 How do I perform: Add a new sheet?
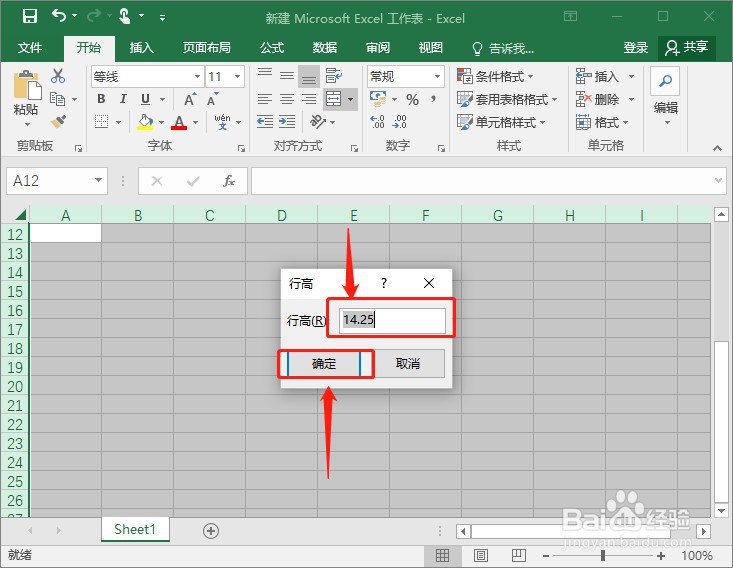(x=211, y=531)
